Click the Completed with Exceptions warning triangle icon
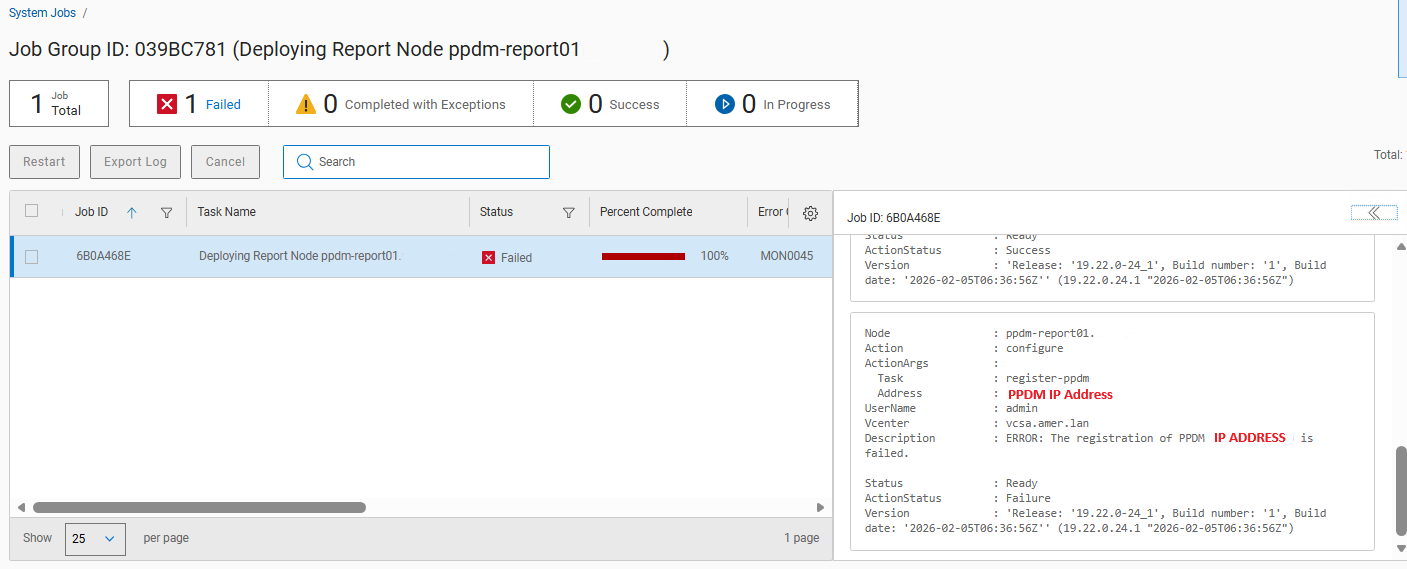 tap(306, 104)
